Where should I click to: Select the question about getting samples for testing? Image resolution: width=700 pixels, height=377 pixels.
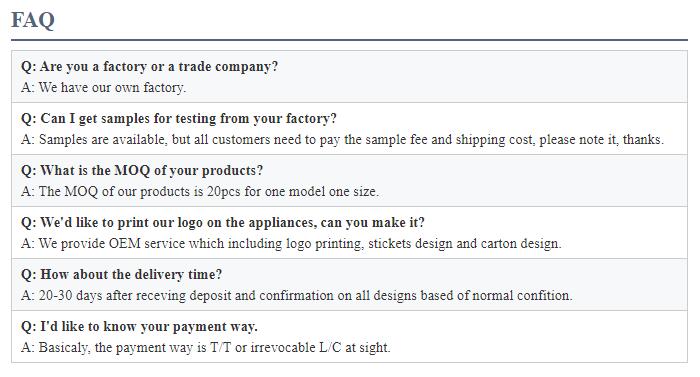pos(179,118)
